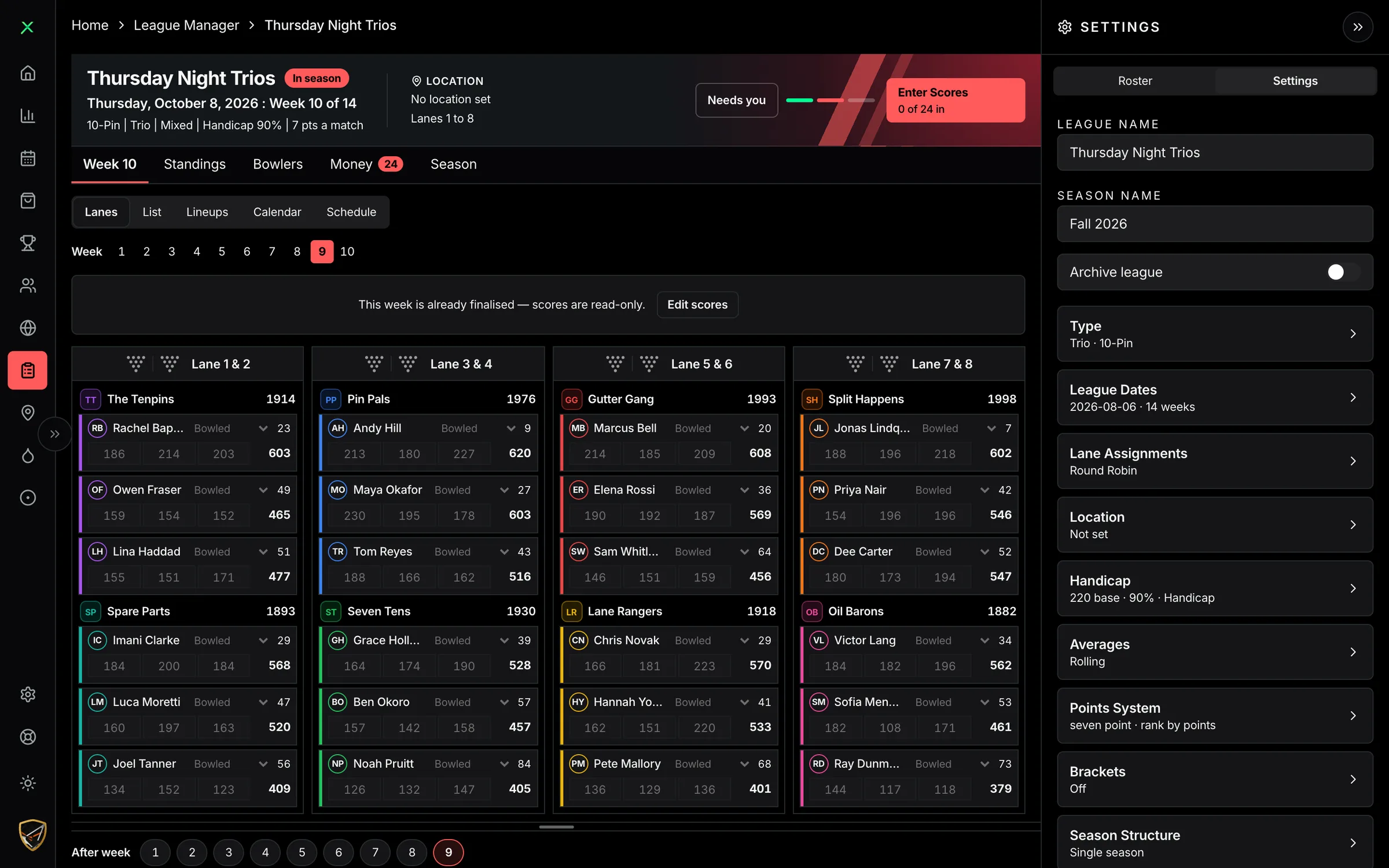
Task: Select the highlighted clipboard scoresheet icon
Action: click(x=28, y=370)
